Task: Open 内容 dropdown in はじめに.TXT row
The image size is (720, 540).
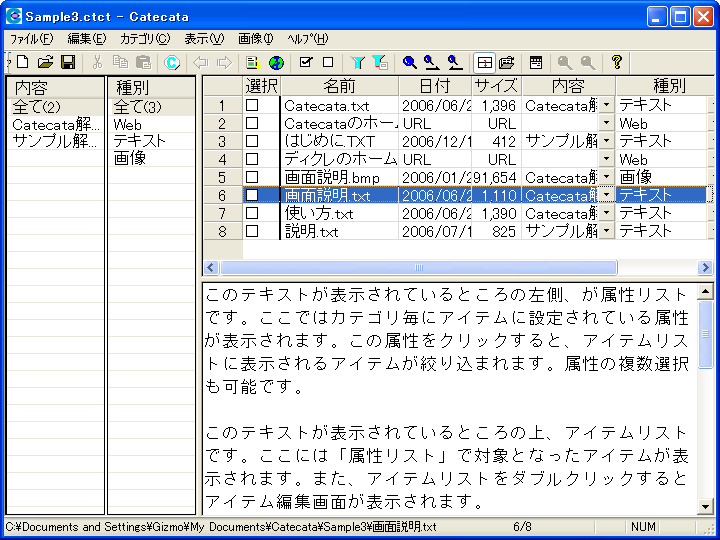Action: click(x=607, y=141)
